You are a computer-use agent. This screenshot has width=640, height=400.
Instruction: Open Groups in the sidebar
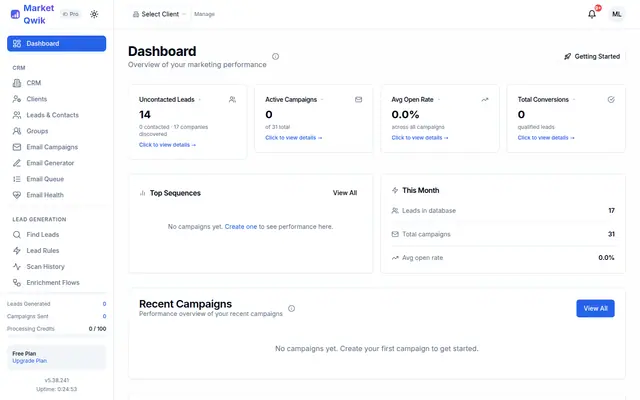(x=56, y=131)
